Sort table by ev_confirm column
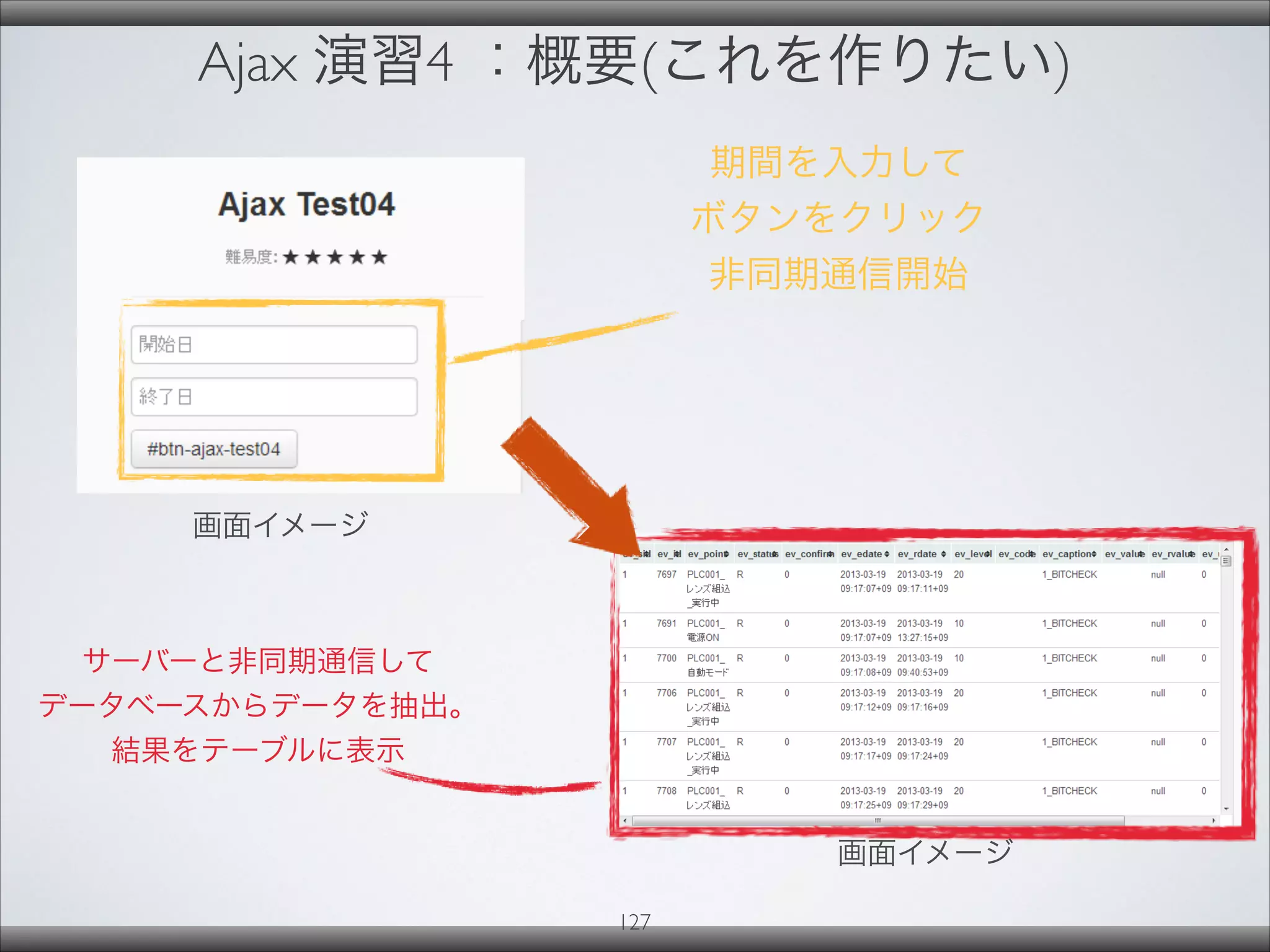This screenshot has height=952, width=1270. click(810, 554)
